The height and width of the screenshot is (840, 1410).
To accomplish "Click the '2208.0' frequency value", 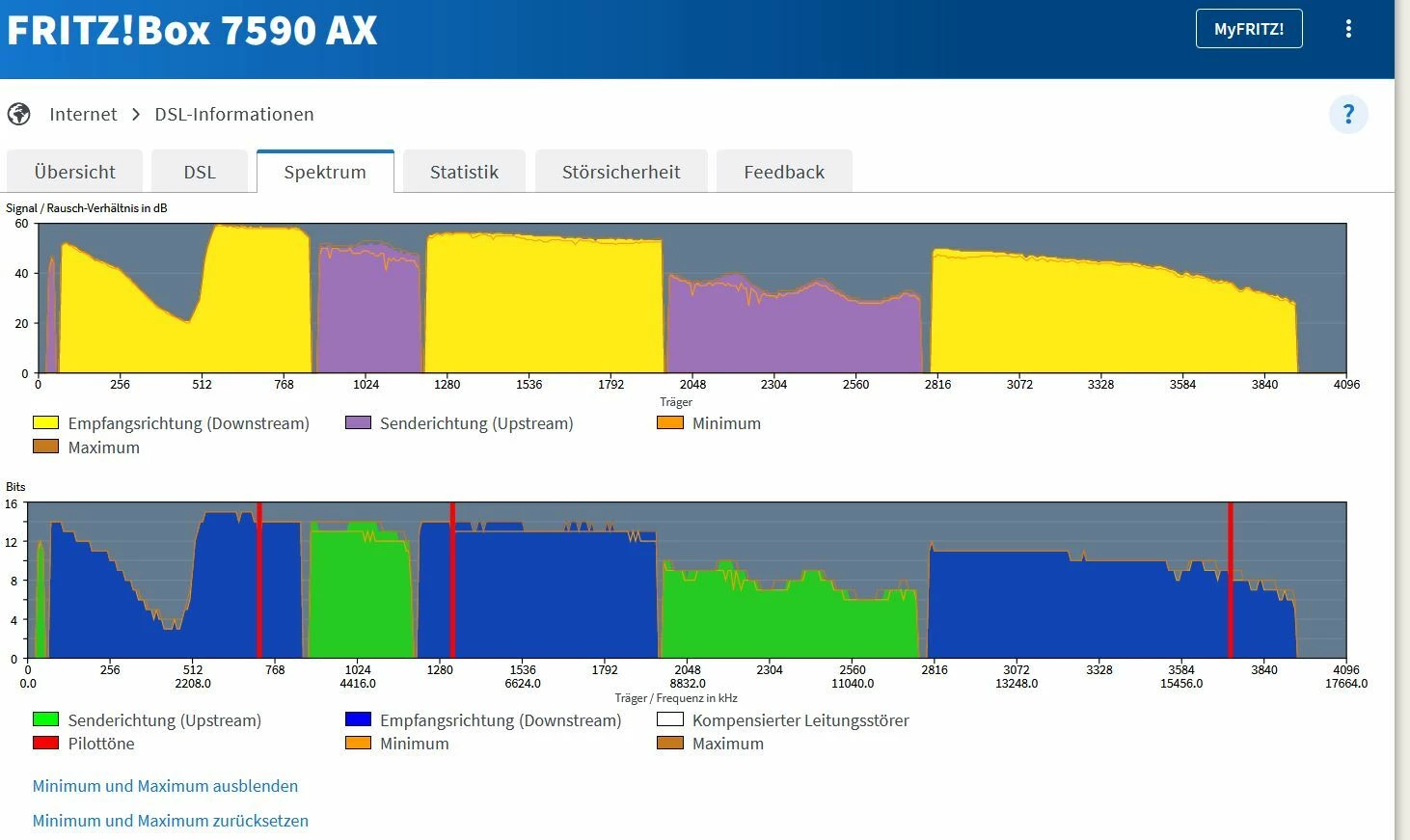I will coord(193,684).
